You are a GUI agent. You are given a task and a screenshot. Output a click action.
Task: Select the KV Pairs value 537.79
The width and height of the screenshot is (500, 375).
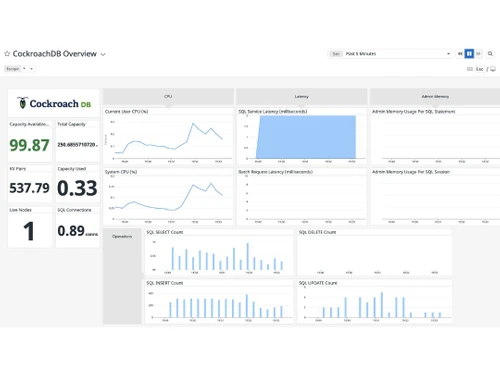pyautogui.click(x=29, y=188)
